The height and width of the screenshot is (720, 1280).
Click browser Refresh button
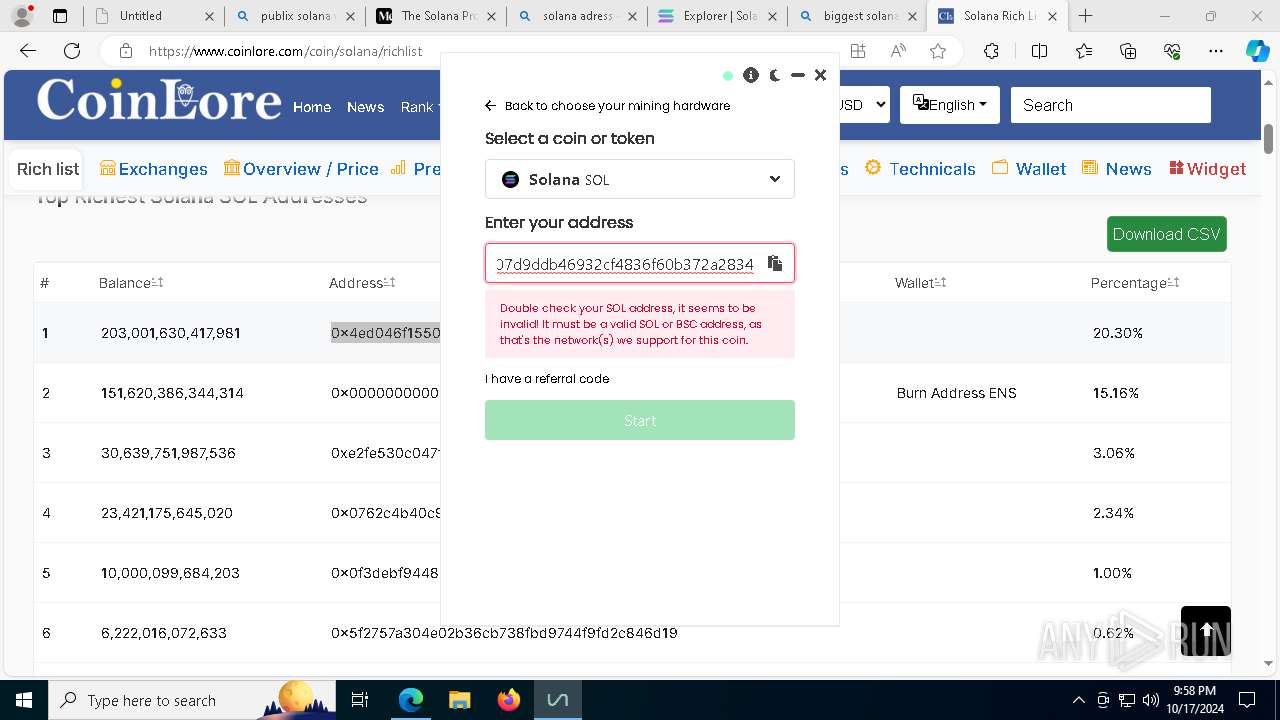coord(72,51)
